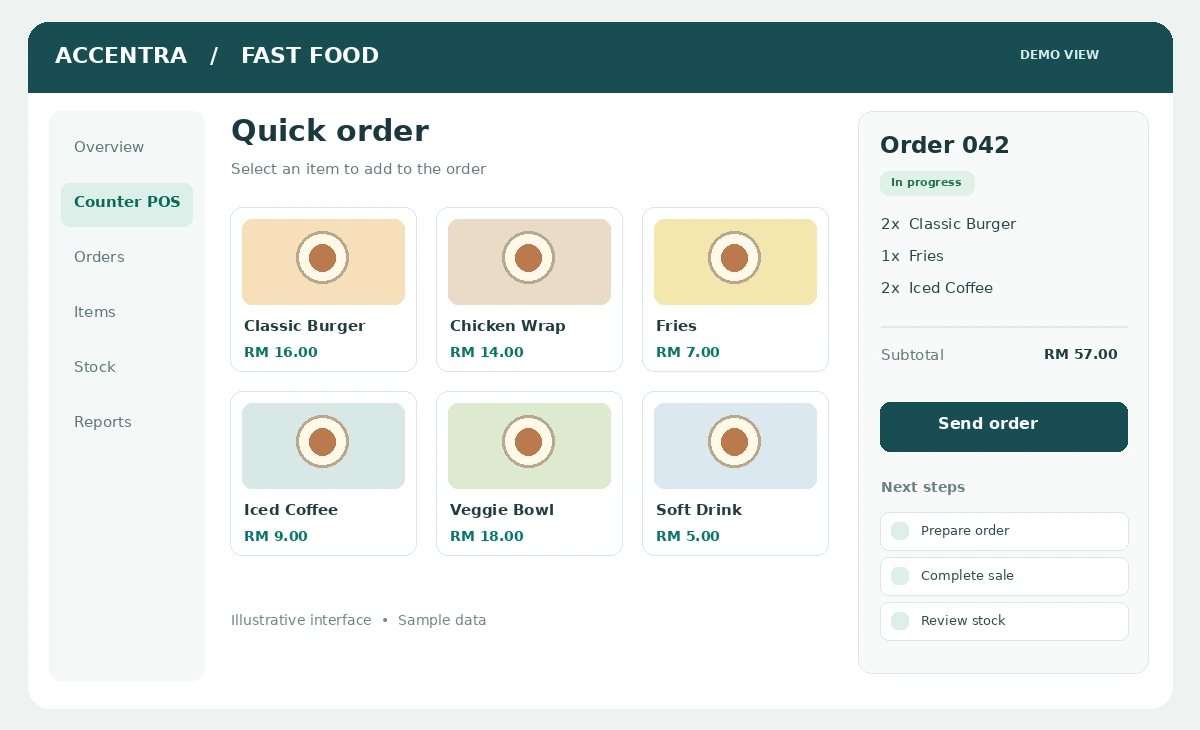Click the Veggie Bowl item image
The width and height of the screenshot is (1200, 730).
click(x=529, y=446)
